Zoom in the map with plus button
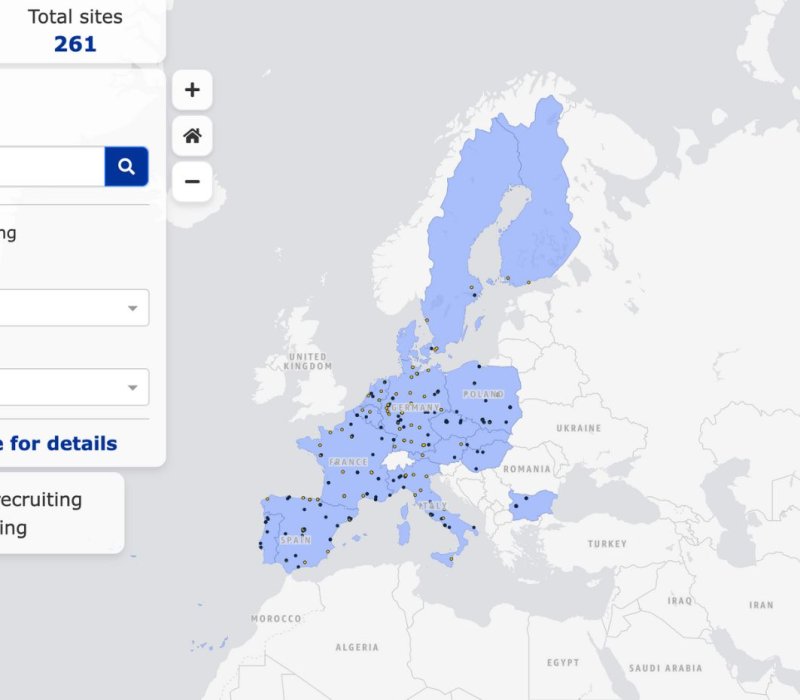The image size is (800, 700). click(192, 90)
